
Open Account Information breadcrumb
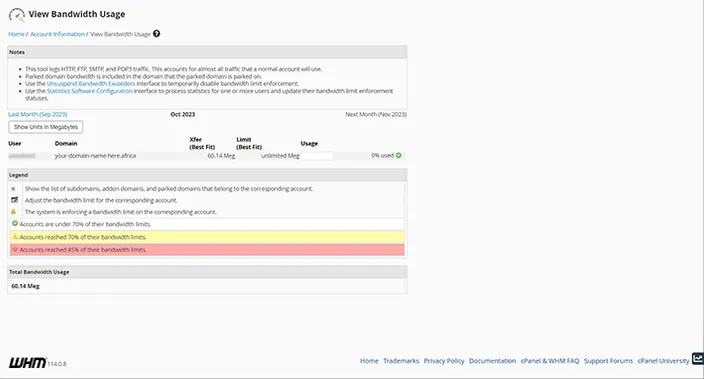pyautogui.click(x=57, y=34)
